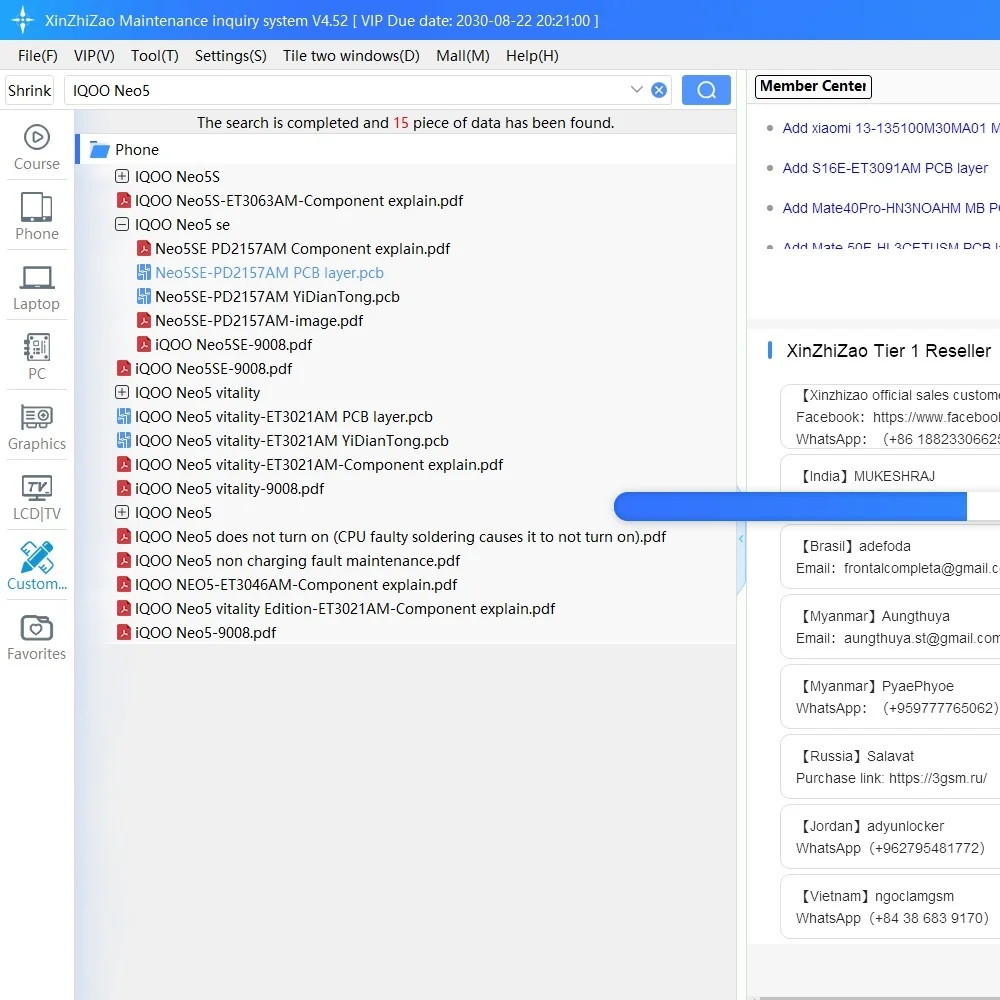This screenshot has height=1000, width=1000.
Task: Expand the IQOO Neo5 tree node
Action: (x=122, y=512)
